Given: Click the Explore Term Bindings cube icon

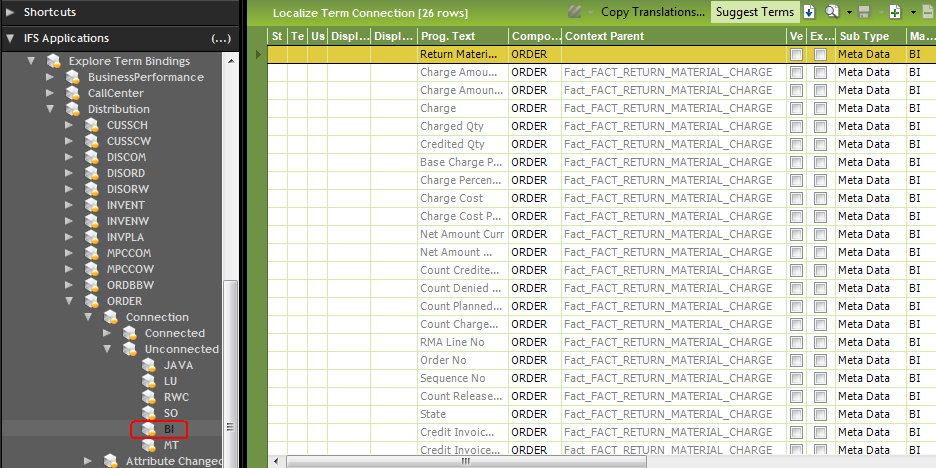Looking at the screenshot, I should (53, 61).
